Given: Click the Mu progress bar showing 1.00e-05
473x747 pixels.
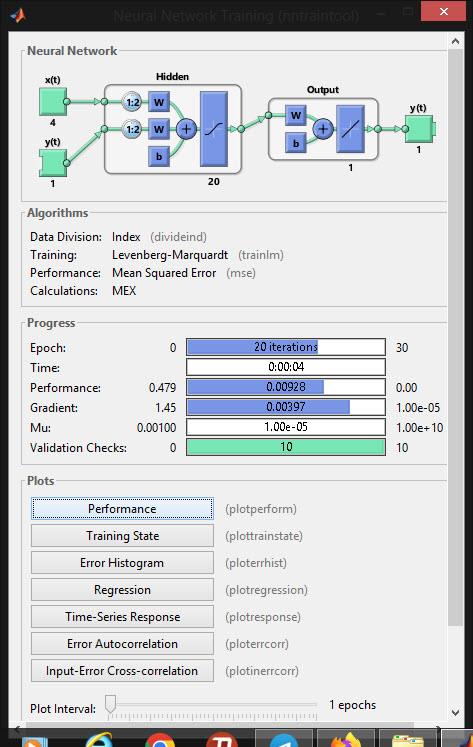Looking at the screenshot, I should (286, 427).
